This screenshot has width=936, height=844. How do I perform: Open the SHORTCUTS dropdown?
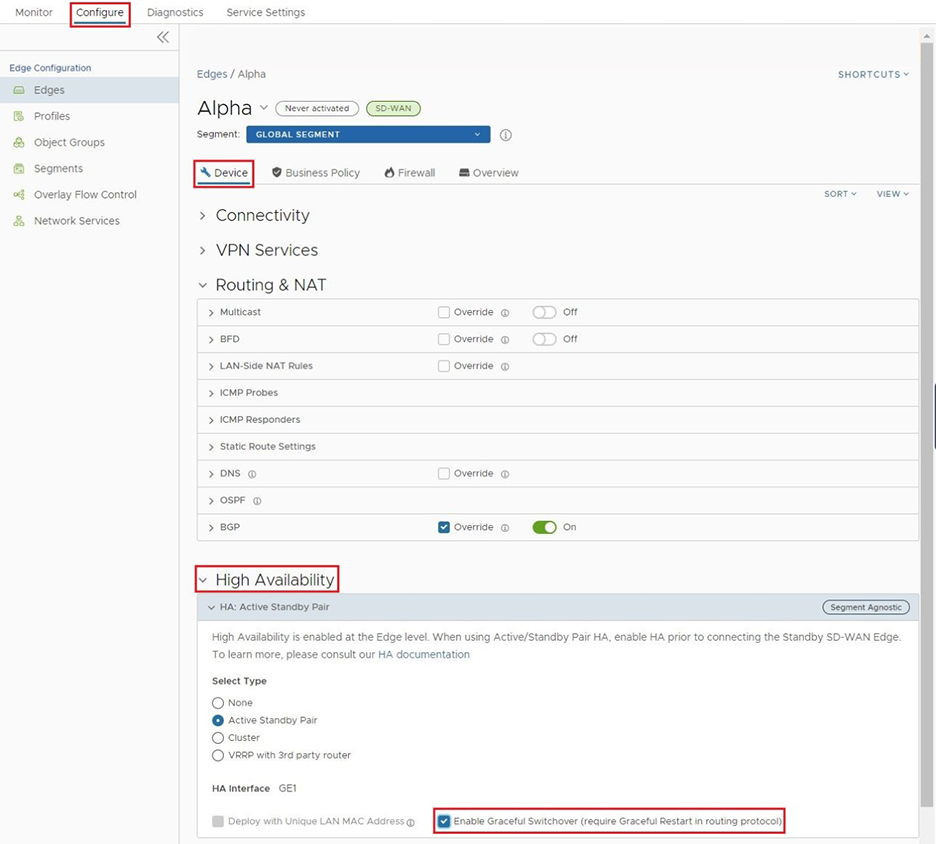[873, 73]
